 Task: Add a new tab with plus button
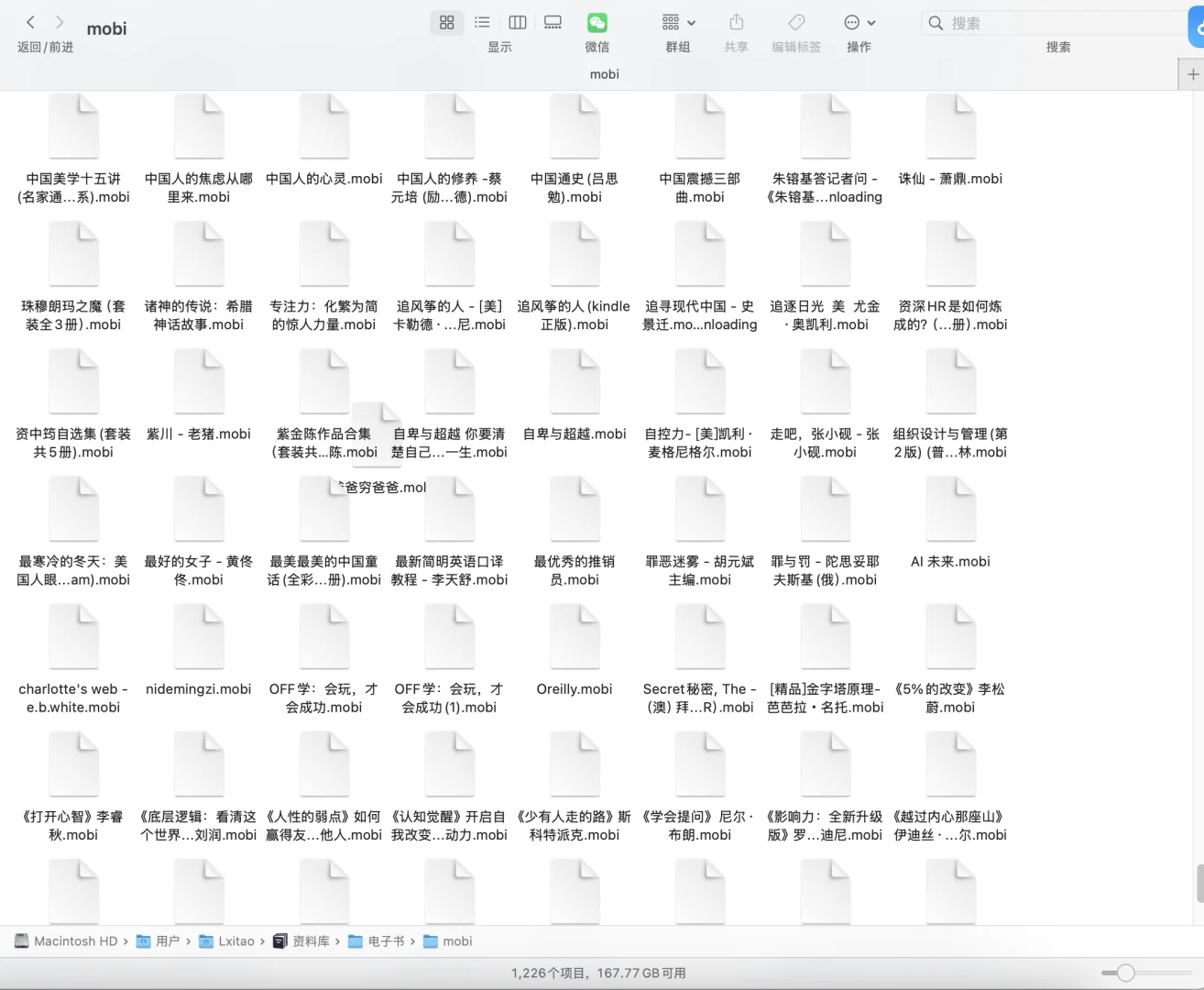(1192, 74)
